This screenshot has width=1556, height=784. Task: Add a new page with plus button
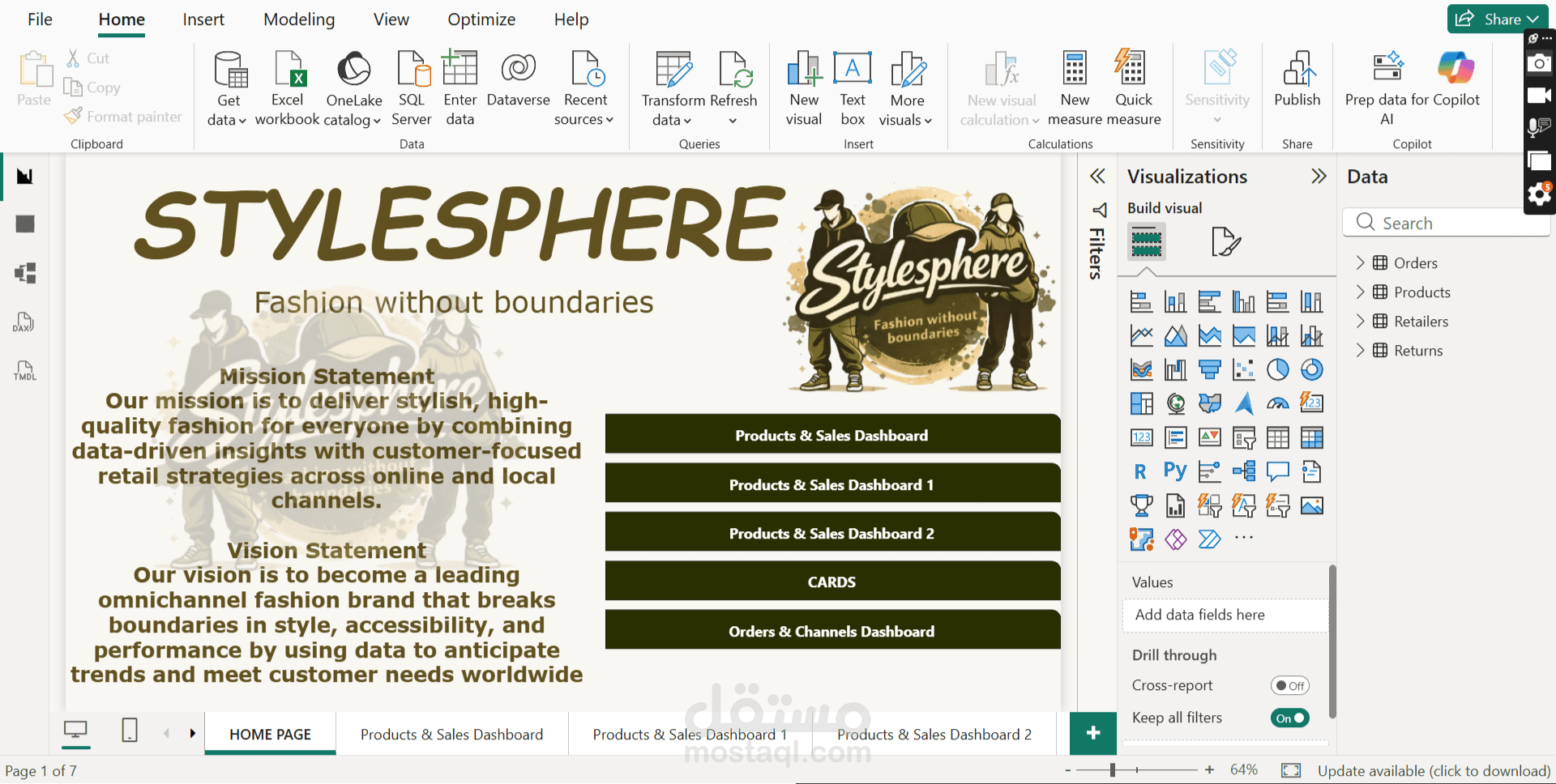point(1092,733)
